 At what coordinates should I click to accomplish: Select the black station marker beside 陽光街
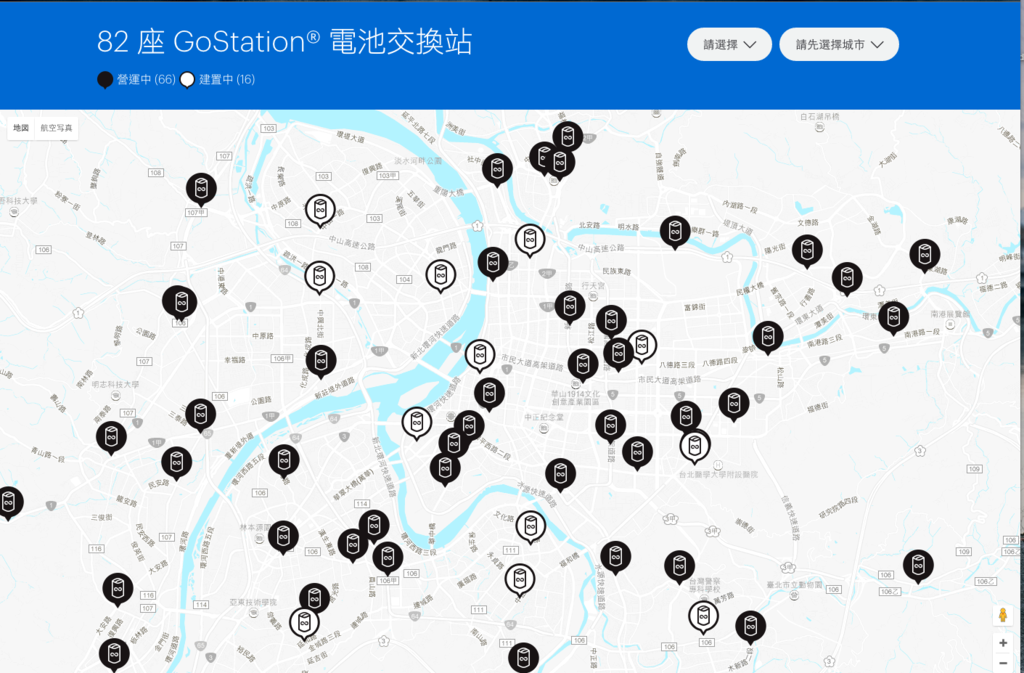pos(807,251)
